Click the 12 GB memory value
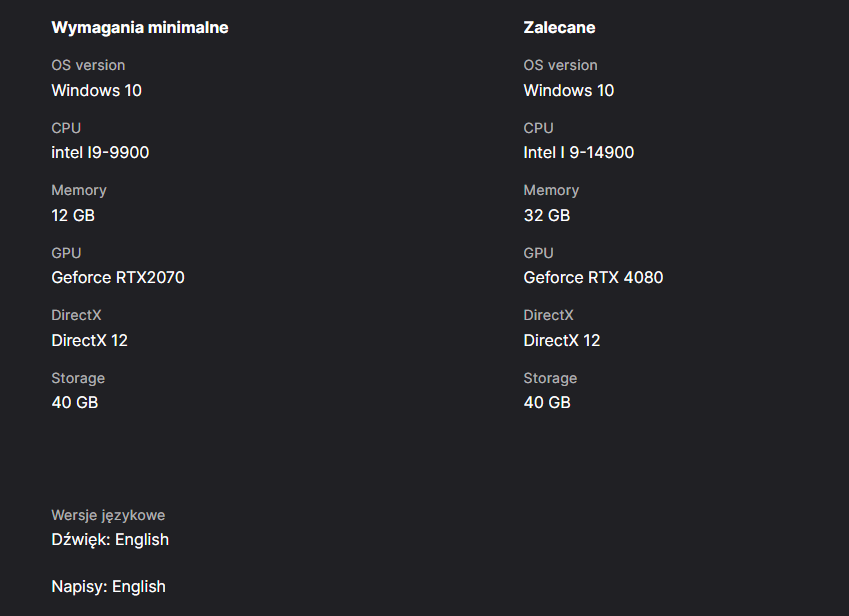 [73, 215]
